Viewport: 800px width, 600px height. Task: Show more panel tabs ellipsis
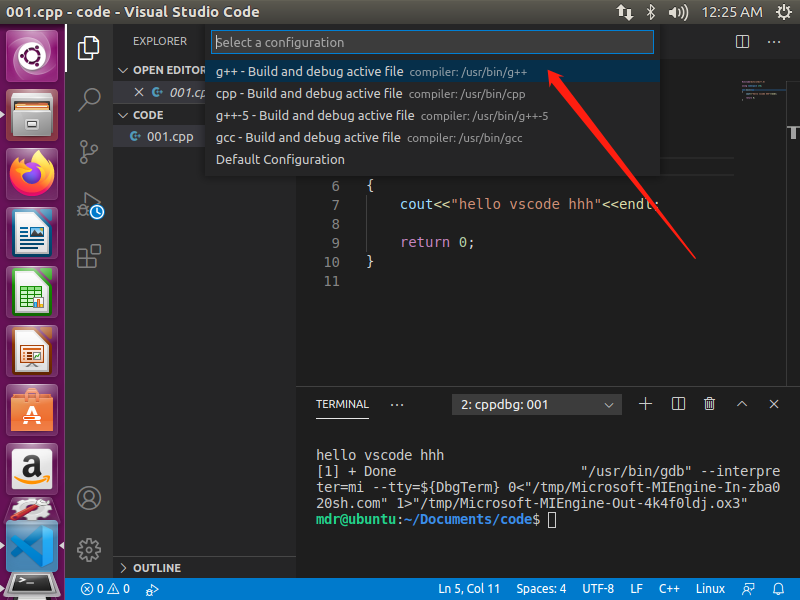[x=396, y=405]
